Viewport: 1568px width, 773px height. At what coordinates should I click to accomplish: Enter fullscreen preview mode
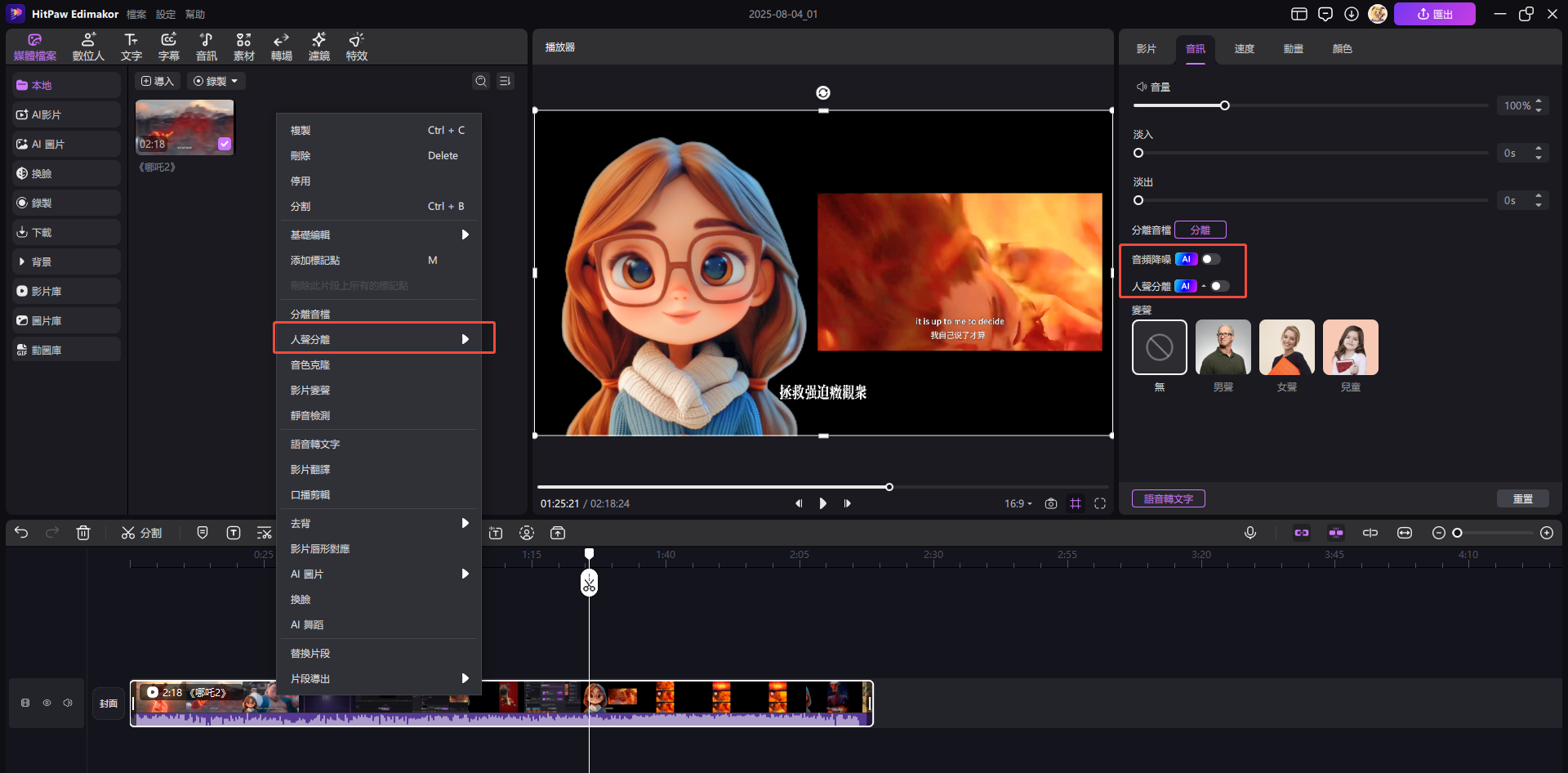coord(1100,503)
